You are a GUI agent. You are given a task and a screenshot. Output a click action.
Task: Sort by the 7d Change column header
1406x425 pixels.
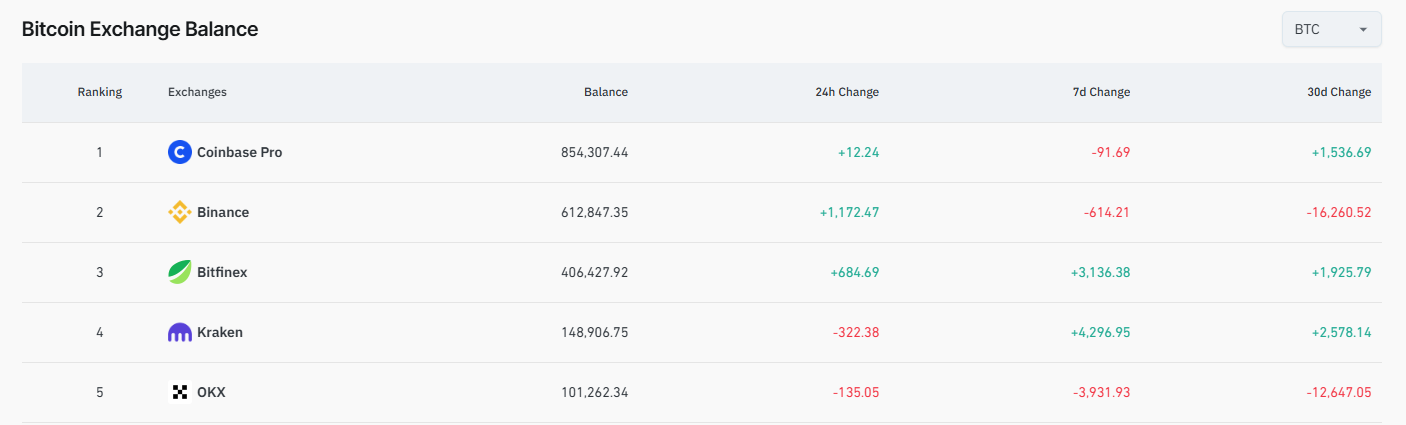click(1100, 92)
